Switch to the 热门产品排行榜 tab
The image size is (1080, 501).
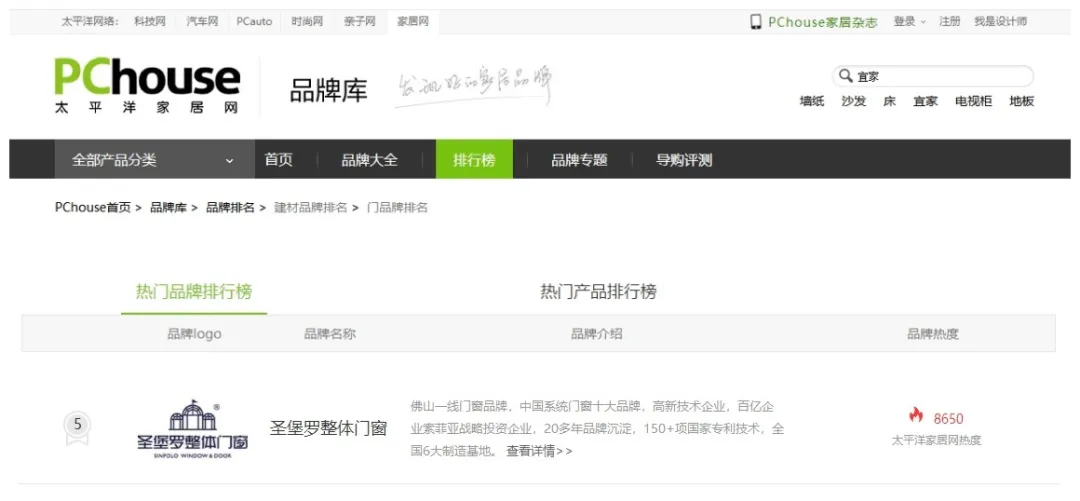pos(598,292)
